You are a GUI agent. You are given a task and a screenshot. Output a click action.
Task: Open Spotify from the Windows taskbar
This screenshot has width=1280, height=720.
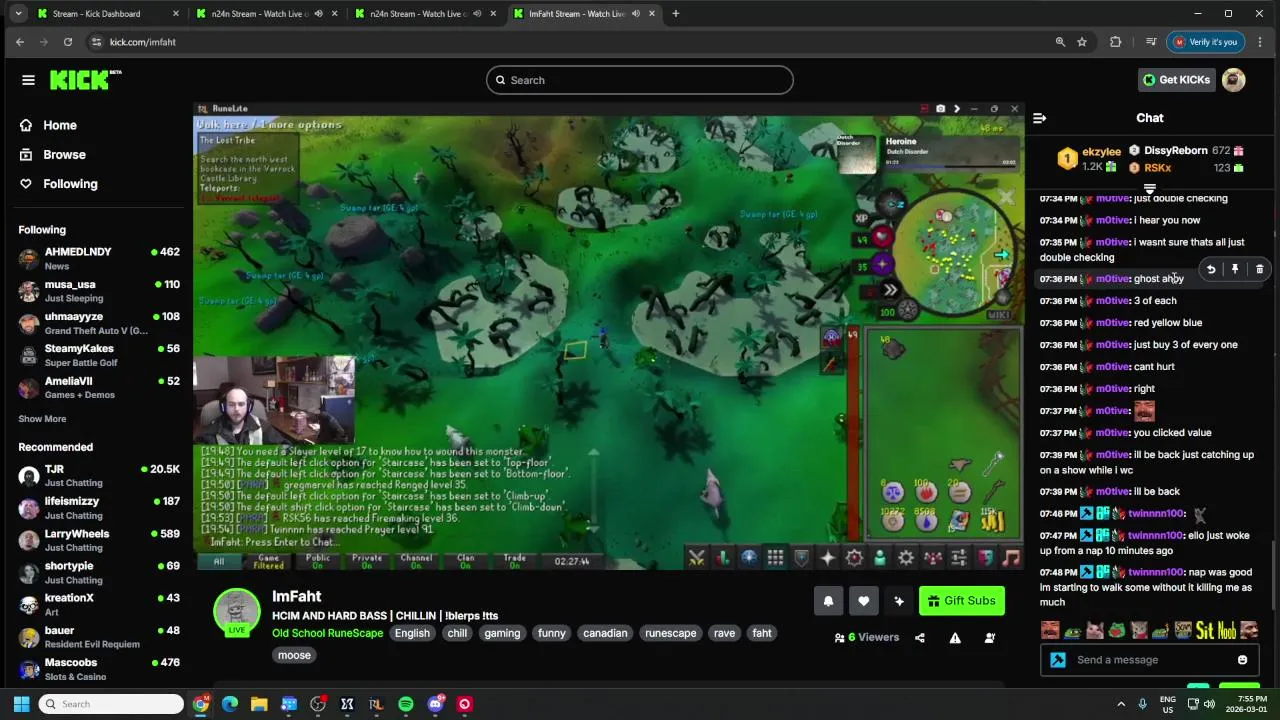tap(405, 704)
